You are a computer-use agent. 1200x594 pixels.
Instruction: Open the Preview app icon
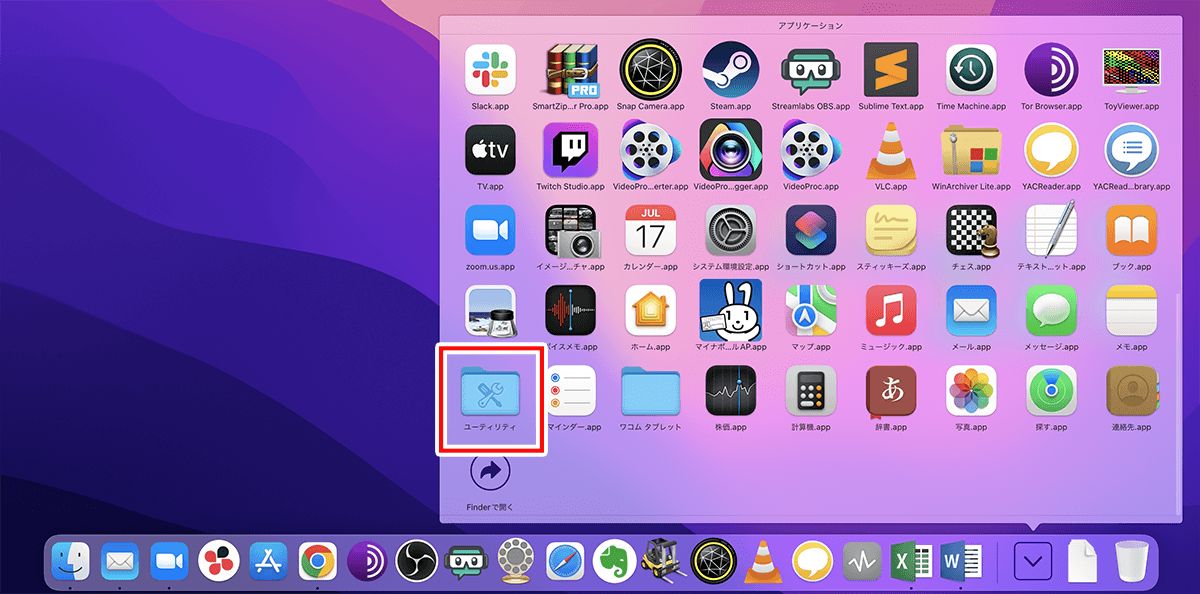(490, 311)
